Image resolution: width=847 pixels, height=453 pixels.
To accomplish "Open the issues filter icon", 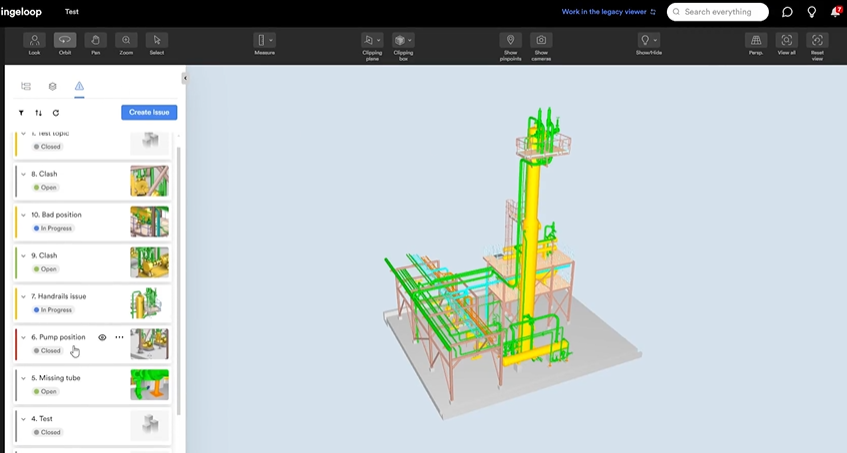I will 21,113.
